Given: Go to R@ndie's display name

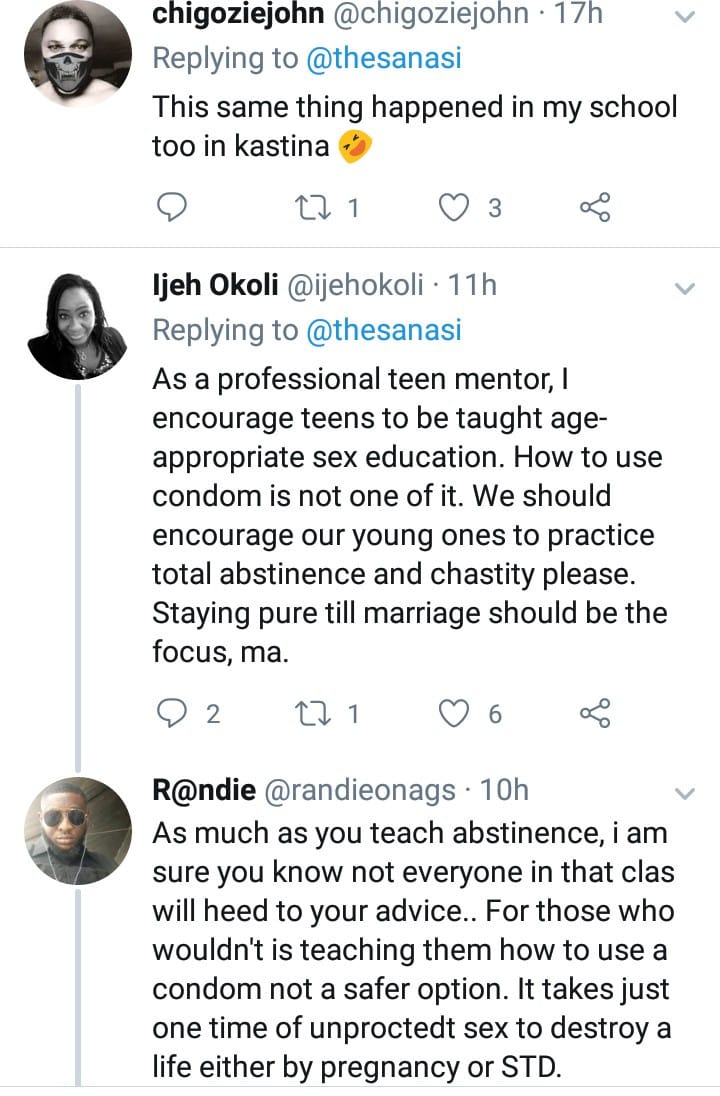Looking at the screenshot, I should 203,791.
